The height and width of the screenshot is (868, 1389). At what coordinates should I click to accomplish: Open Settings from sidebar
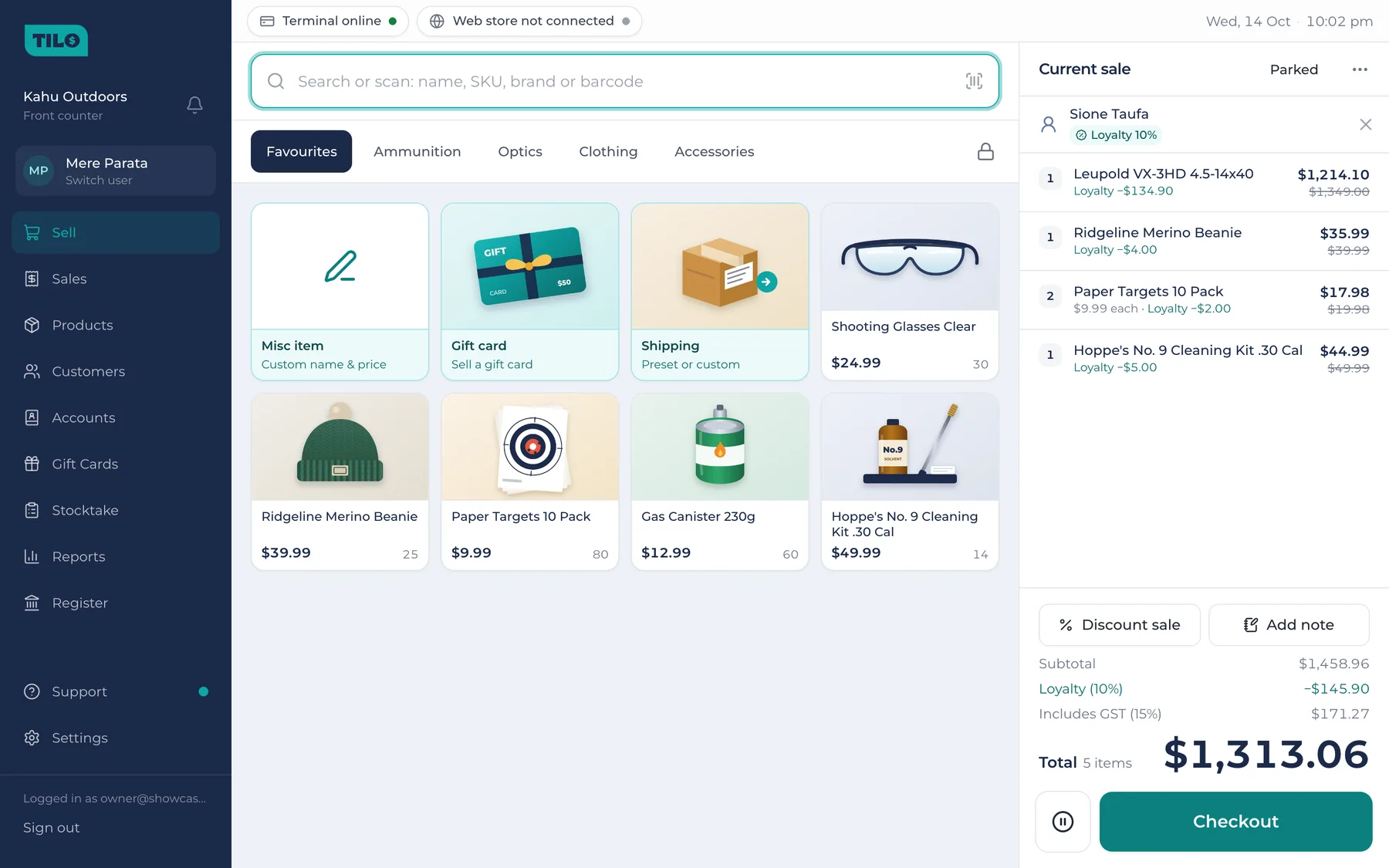[116, 738]
